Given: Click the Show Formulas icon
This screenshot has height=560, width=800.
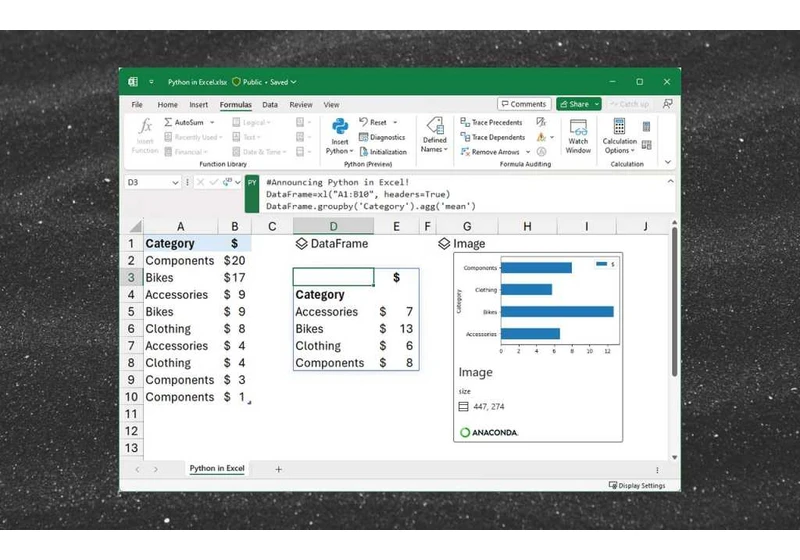Looking at the screenshot, I should (541, 122).
